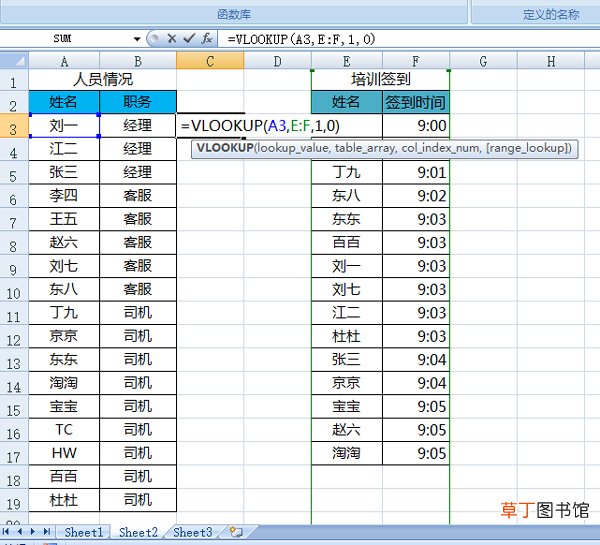Select all cells via corner button
The image size is (600, 545).
click(15, 61)
